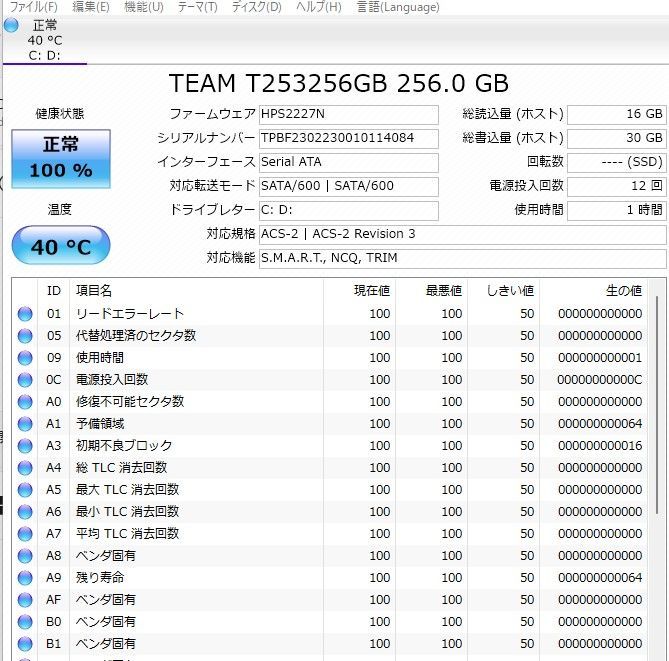Click the total host reads value 16 GB

[617, 114]
